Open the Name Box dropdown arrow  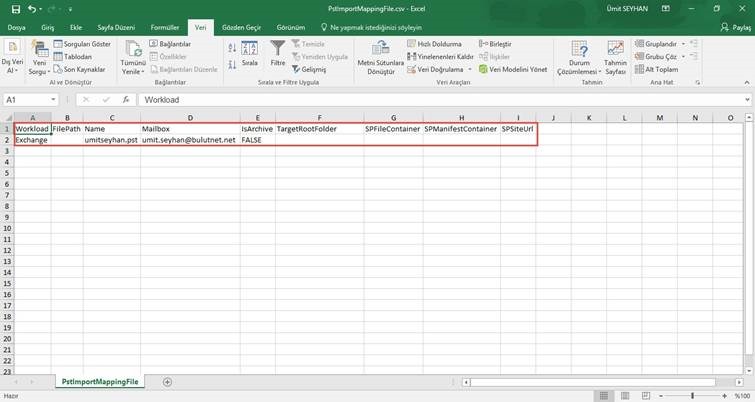(53, 100)
